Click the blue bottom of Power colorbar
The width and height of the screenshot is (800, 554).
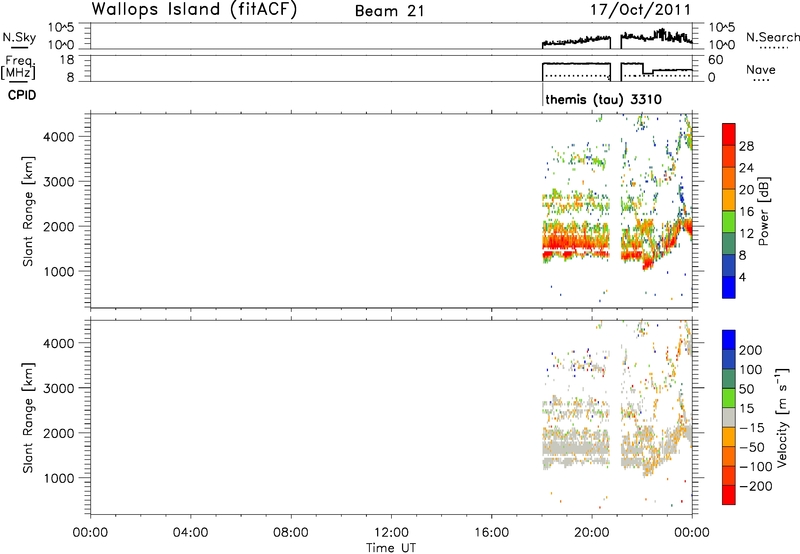pos(729,287)
